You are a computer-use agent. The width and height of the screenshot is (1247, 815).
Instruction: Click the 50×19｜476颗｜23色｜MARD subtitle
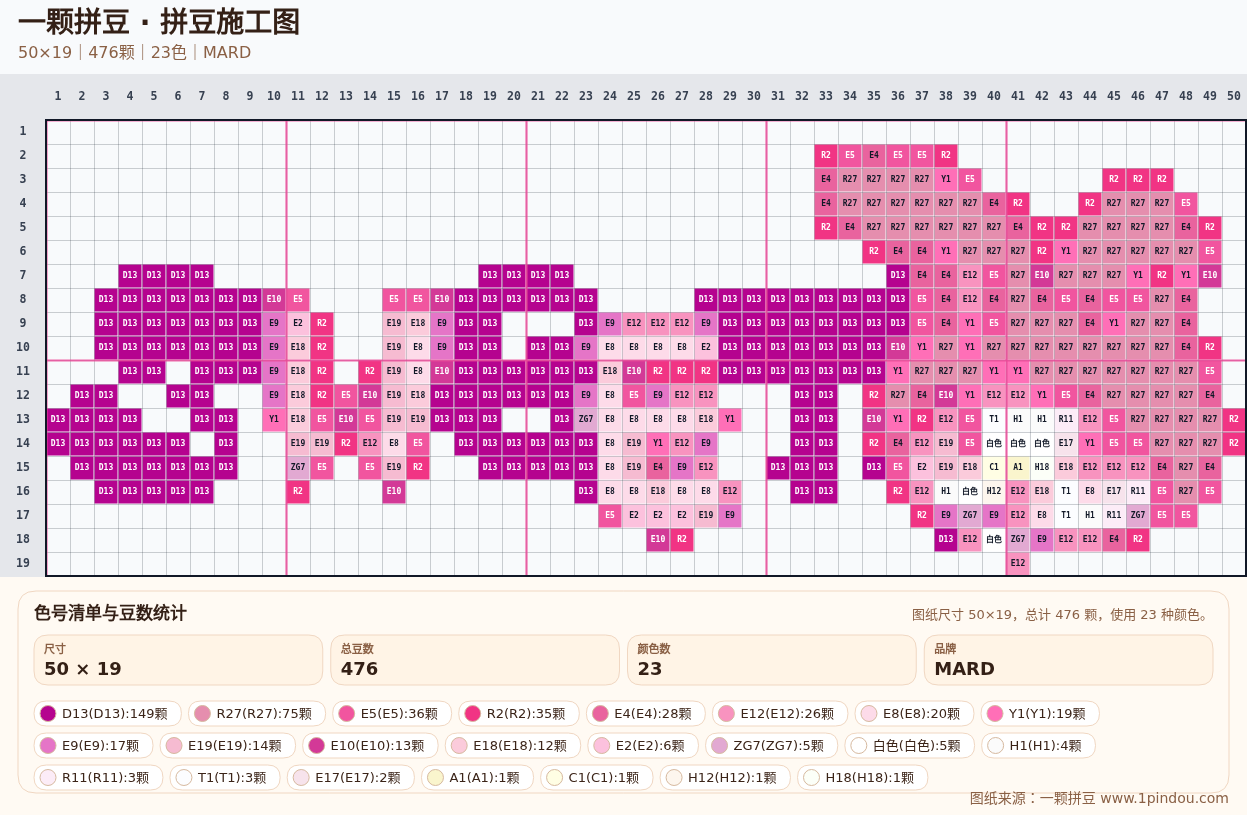(135, 52)
